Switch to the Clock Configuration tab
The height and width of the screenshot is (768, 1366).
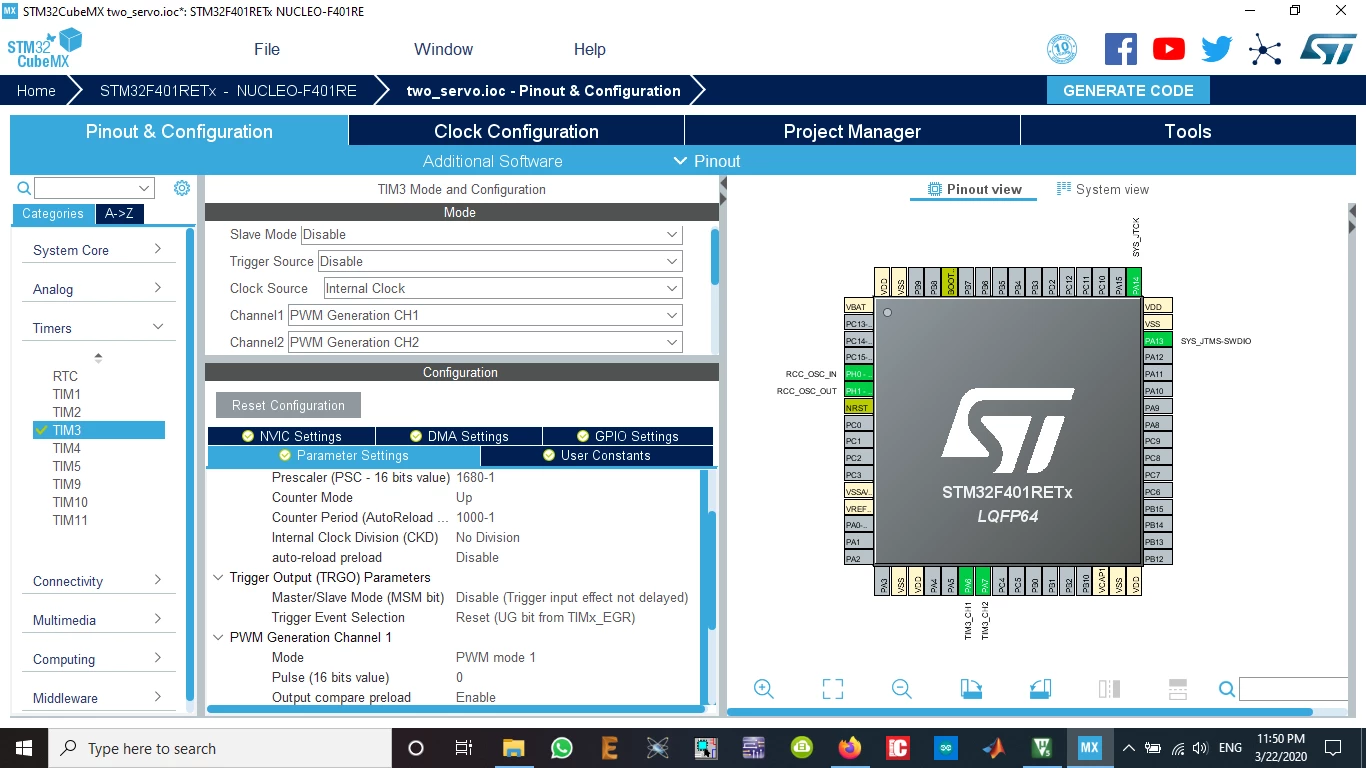coord(516,131)
